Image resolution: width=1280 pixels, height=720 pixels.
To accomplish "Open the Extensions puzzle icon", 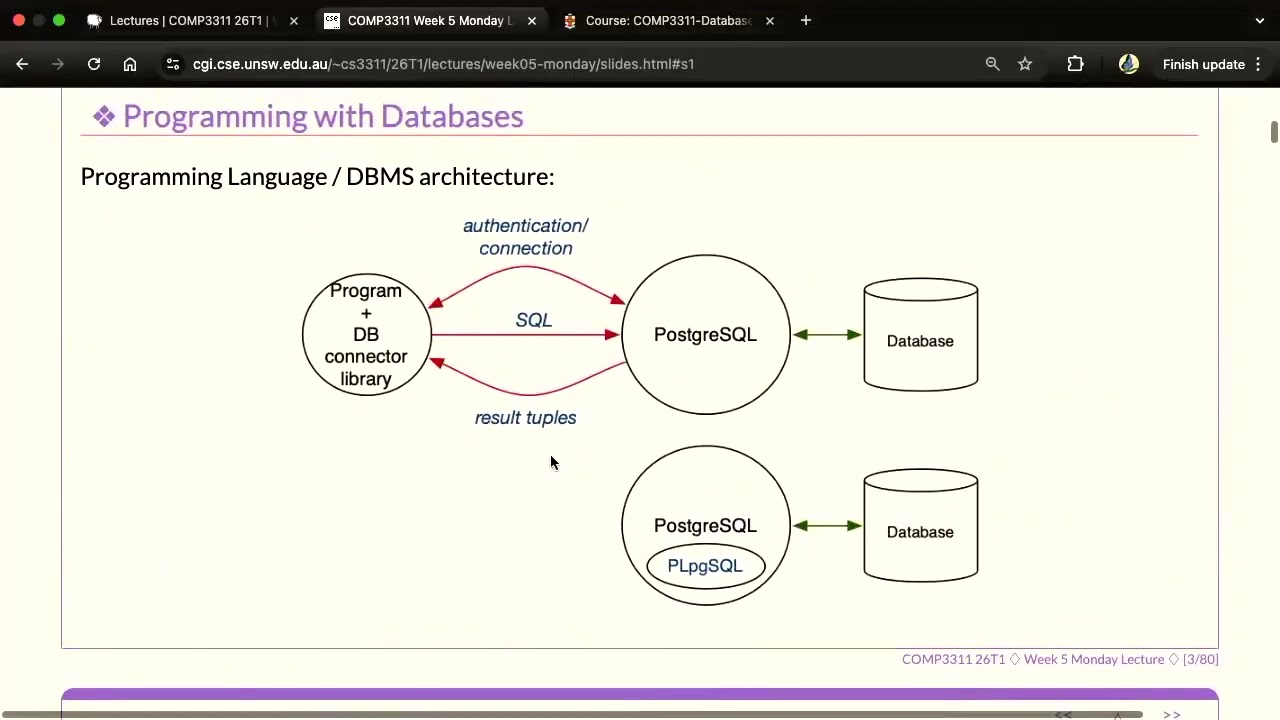I will click(x=1075, y=64).
